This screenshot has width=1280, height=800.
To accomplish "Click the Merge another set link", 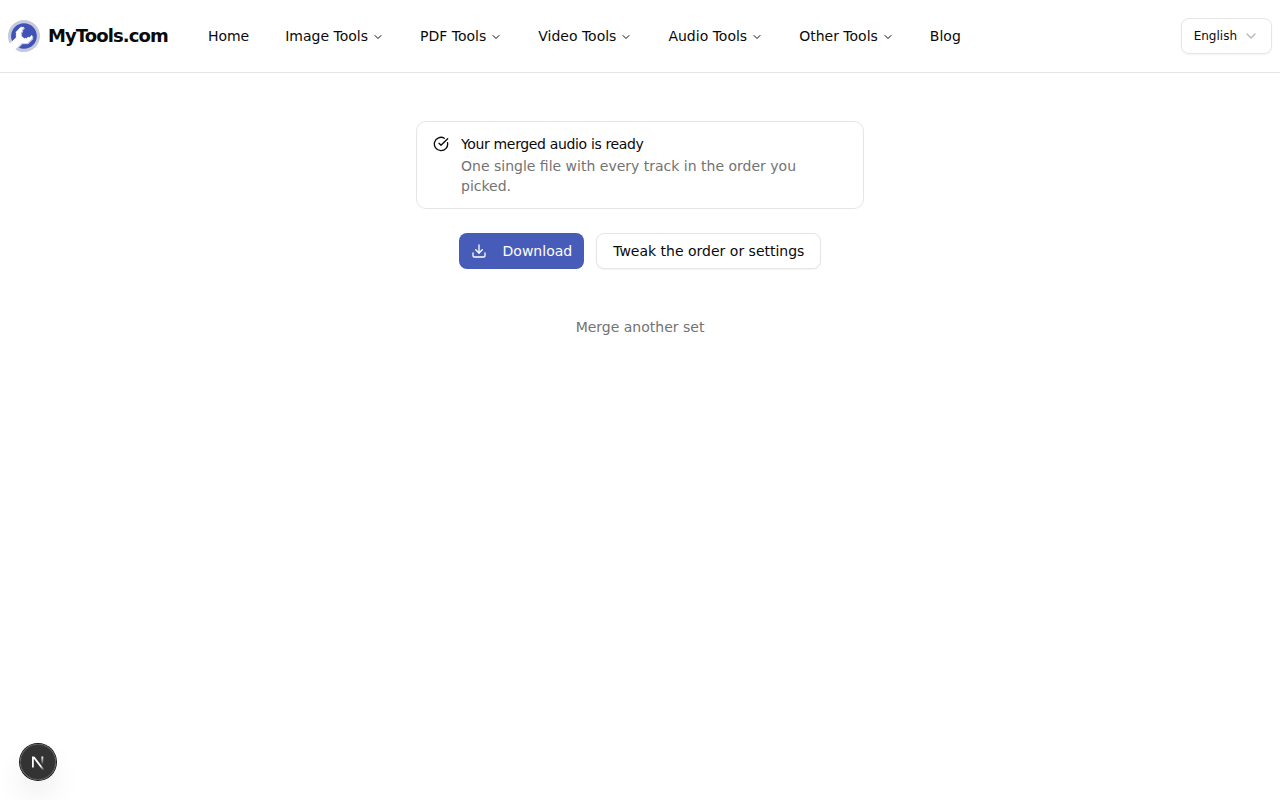I will coord(640,327).
